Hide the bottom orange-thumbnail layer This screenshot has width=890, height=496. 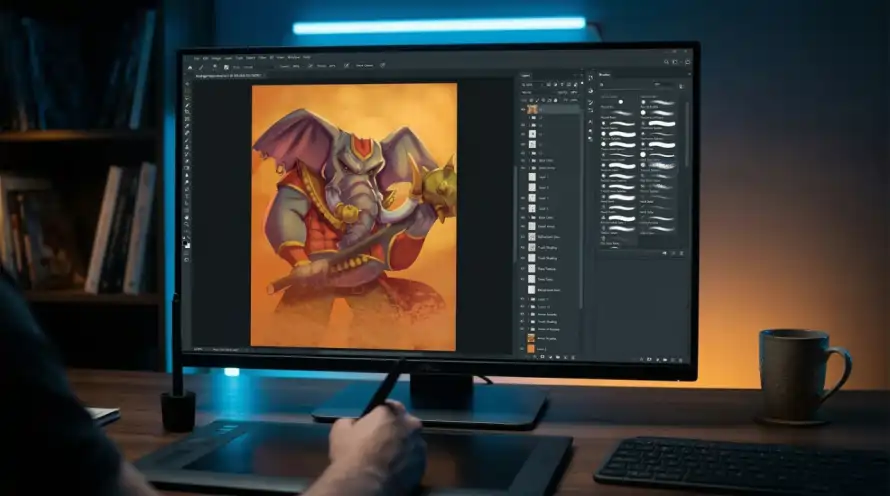[x=522, y=348]
